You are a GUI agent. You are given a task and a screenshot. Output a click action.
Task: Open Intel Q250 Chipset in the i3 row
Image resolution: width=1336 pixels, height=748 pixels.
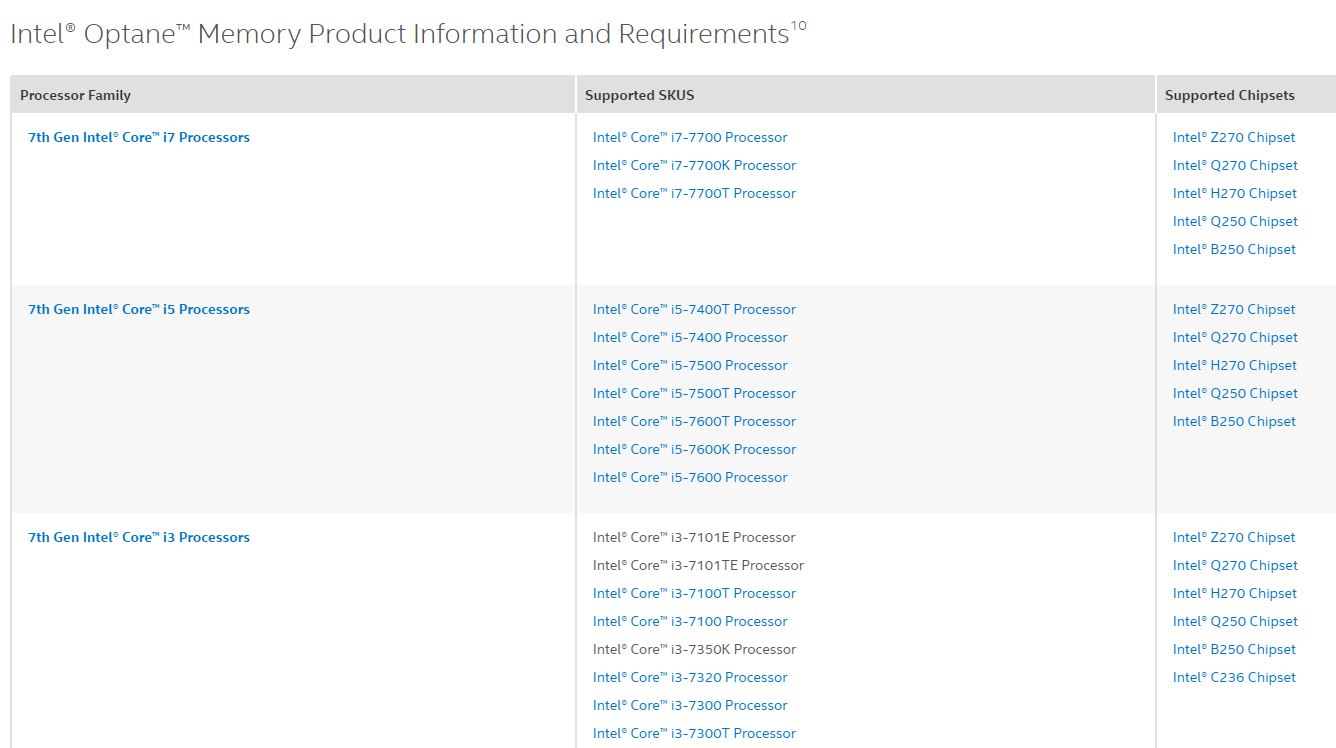pos(1235,622)
